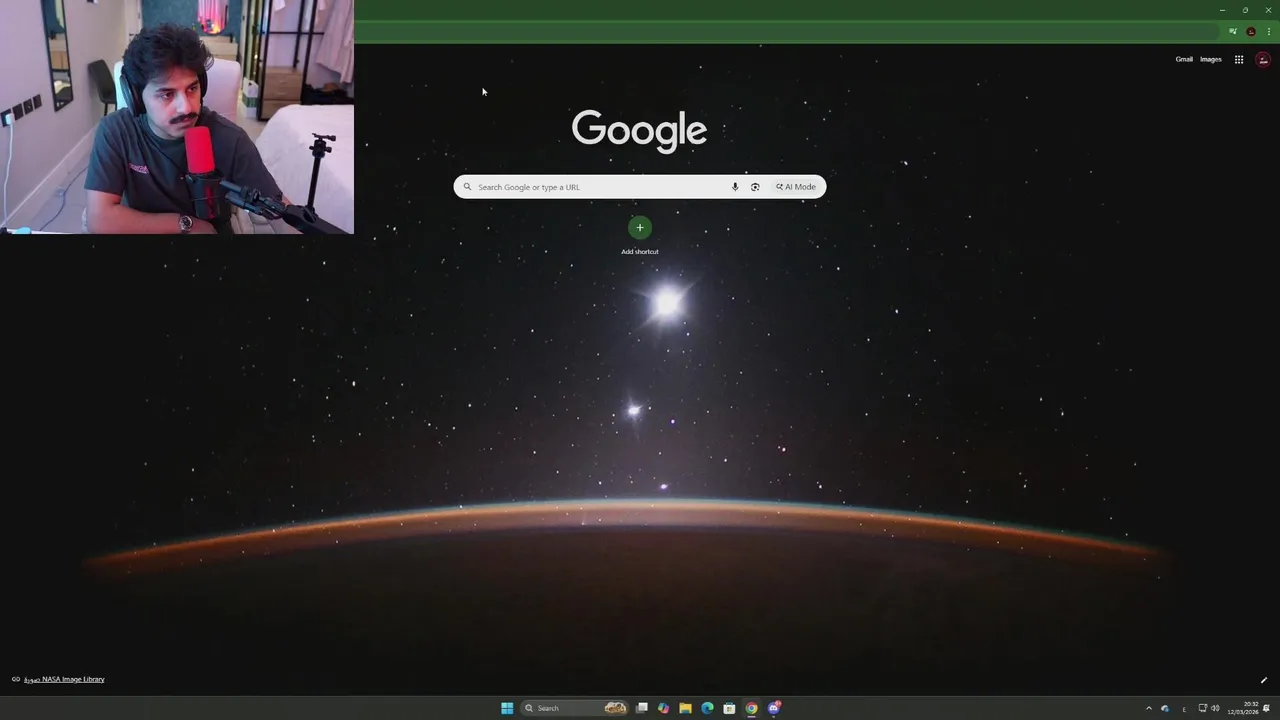1280x720 pixels.
Task: Open Google account avatar on page
Action: pyautogui.click(x=1263, y=60)
